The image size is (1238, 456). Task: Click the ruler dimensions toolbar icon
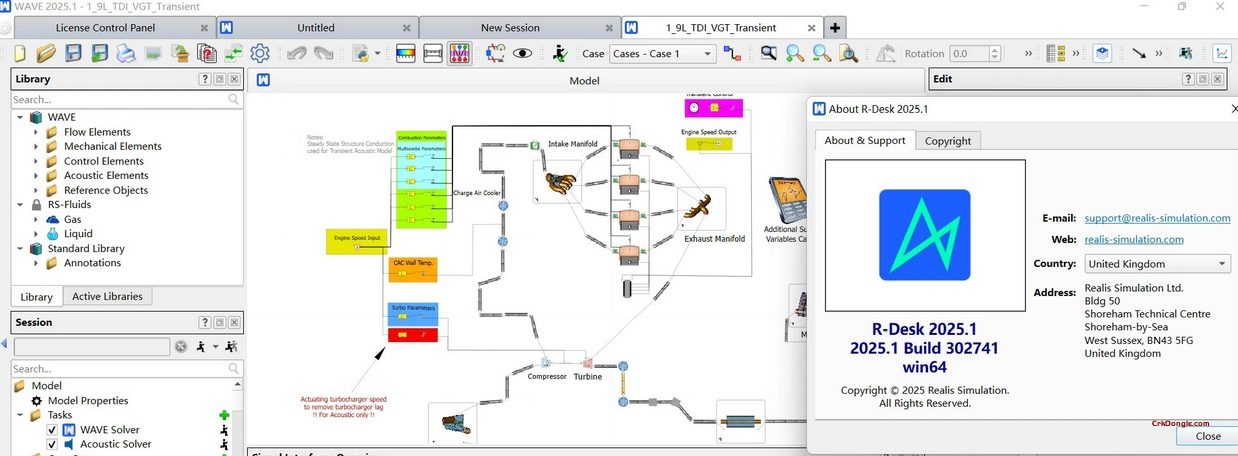tap(433, 53)
